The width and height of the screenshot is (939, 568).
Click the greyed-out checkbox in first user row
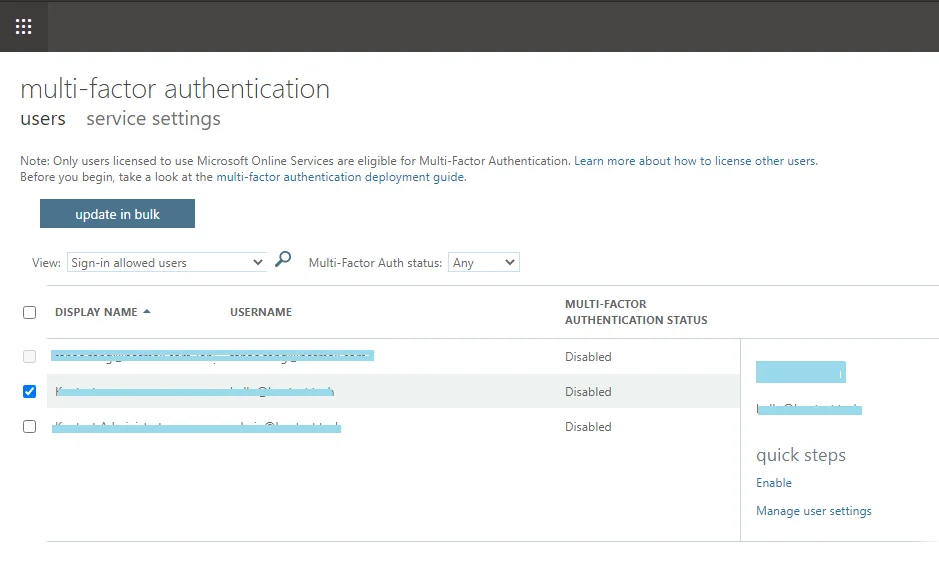[x=29, y=357]
